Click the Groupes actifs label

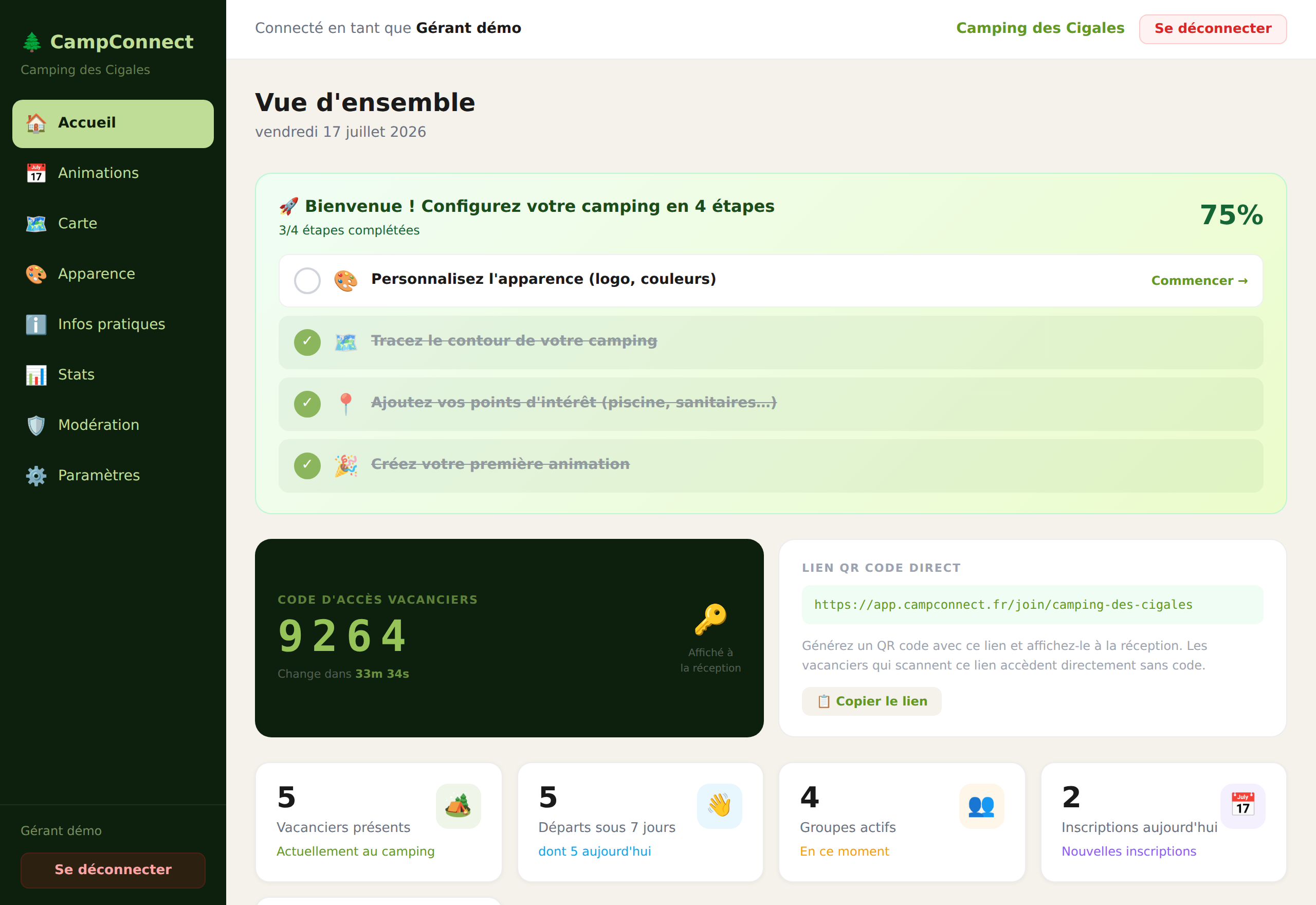point(848,828)
